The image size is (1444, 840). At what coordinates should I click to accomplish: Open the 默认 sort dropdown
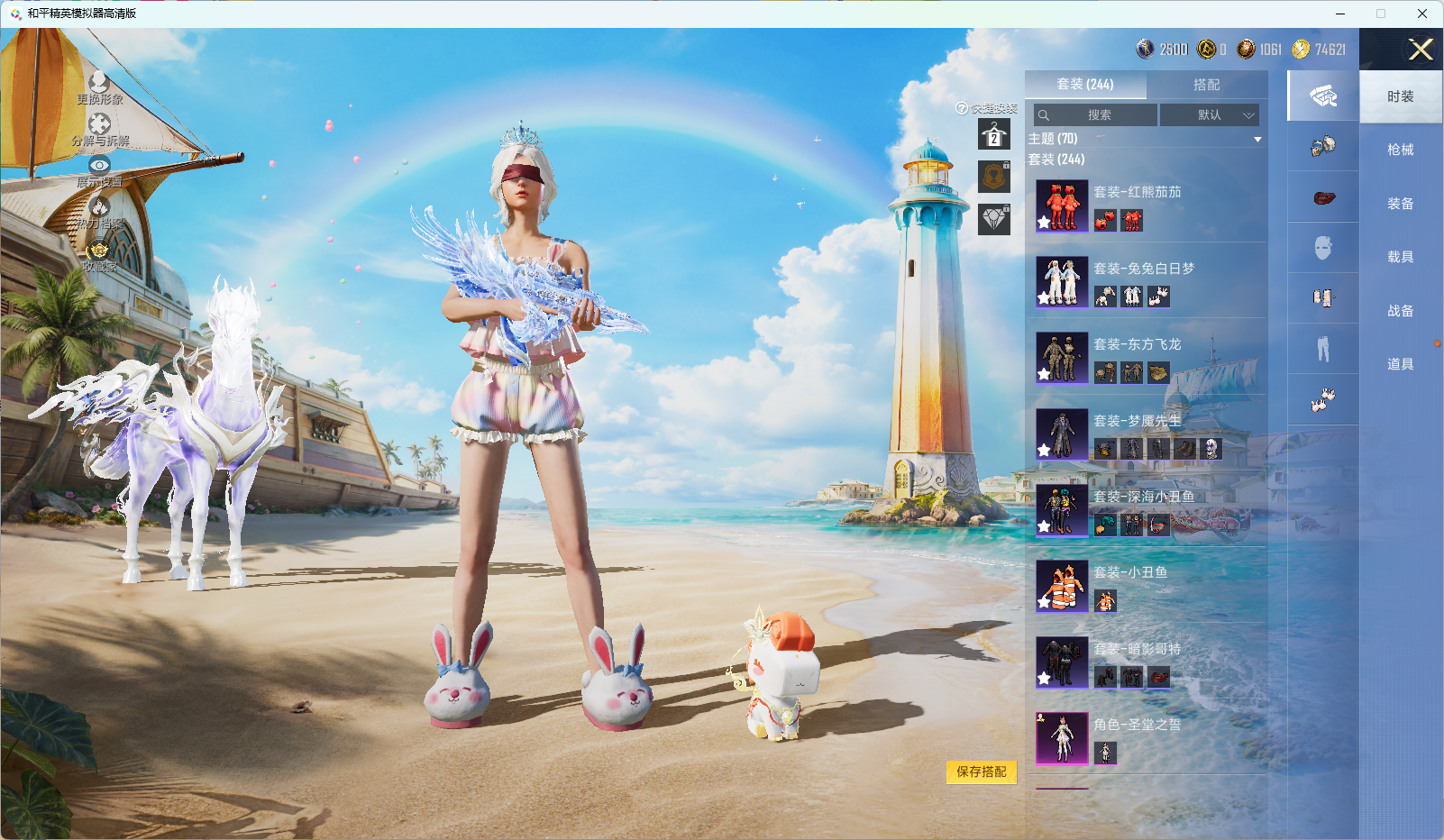click(1210, 114)
